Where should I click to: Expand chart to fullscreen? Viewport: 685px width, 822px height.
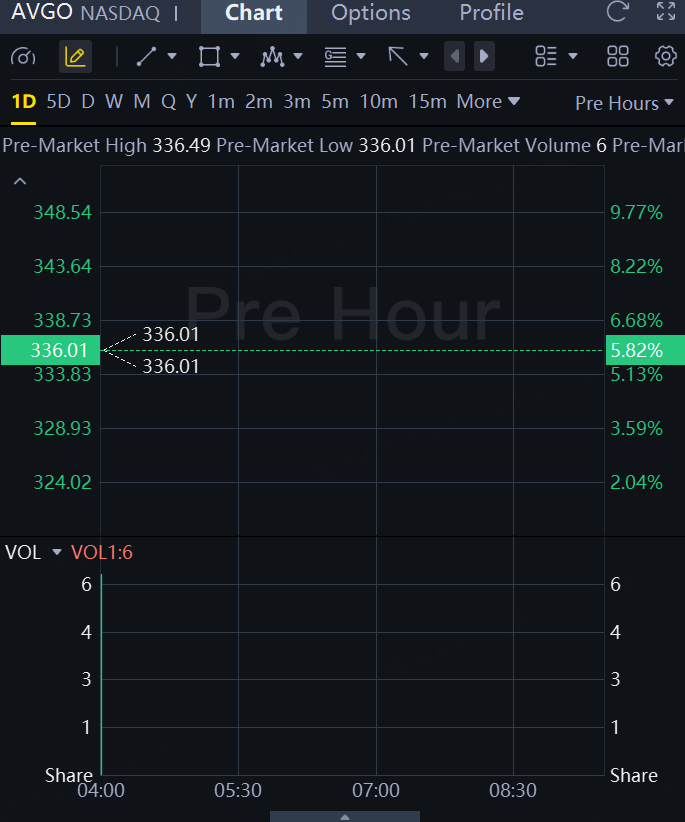tap(665, 13)
